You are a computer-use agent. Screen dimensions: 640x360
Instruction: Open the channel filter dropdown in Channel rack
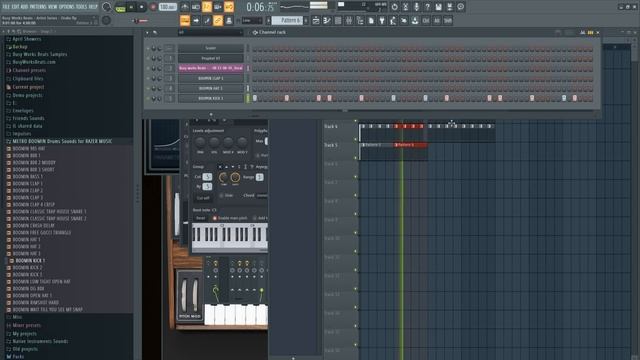[210, 32]
